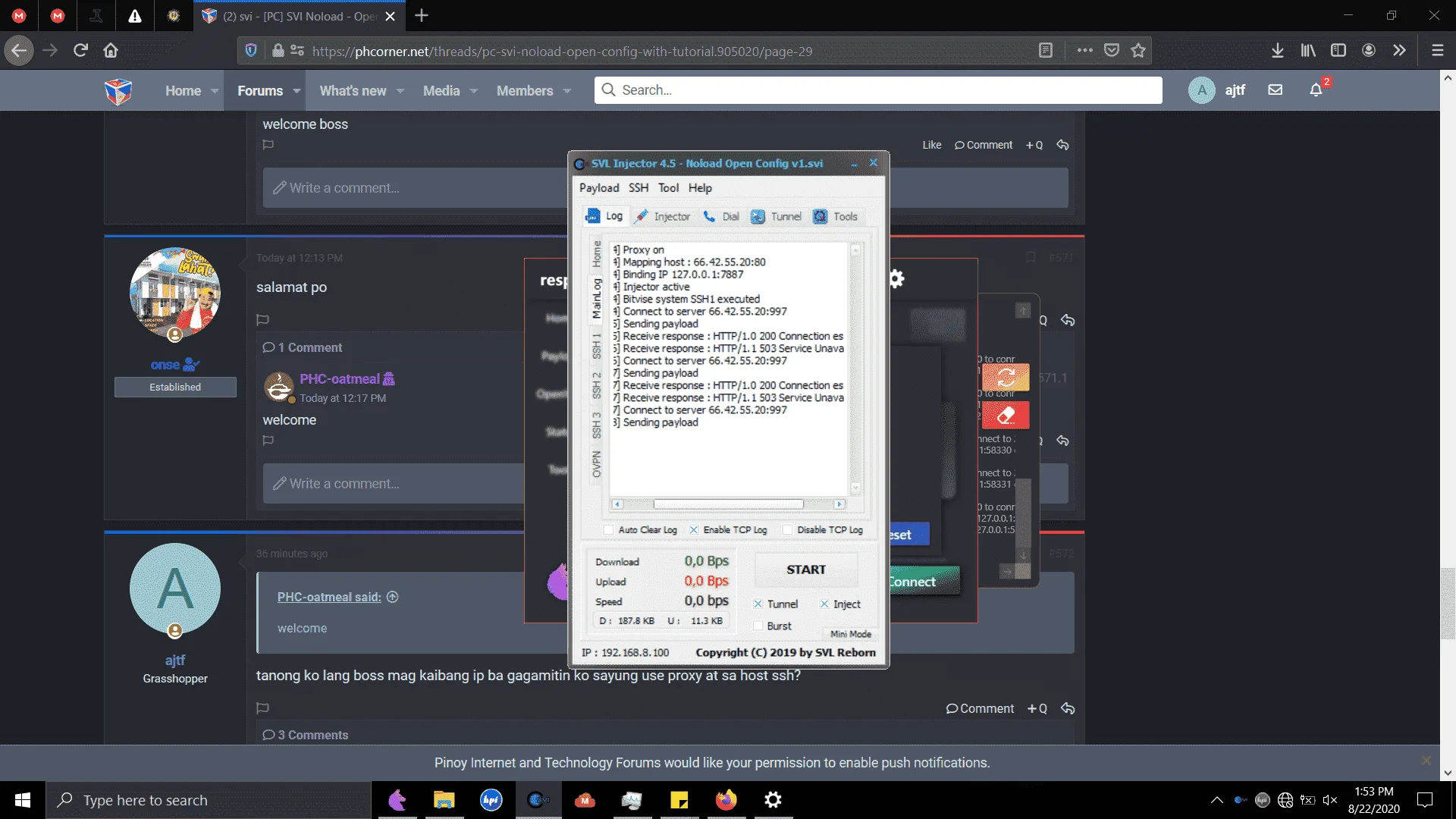Open Firefox downloads icon
The width and height of the screenshot is (1456, 819).
tap(1278, 51)
